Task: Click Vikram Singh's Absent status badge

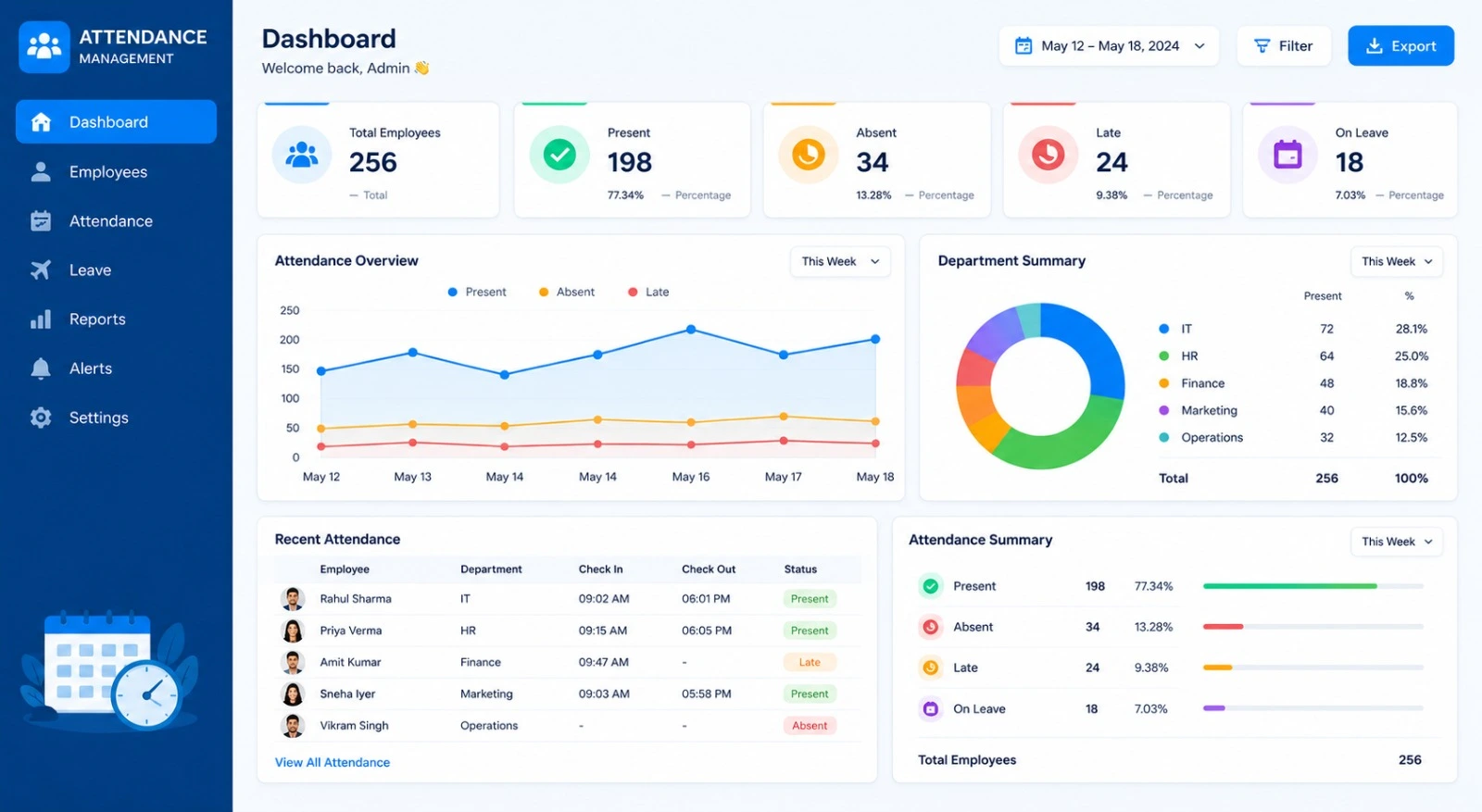Action: pyautogui.click(x=810, y=726)
